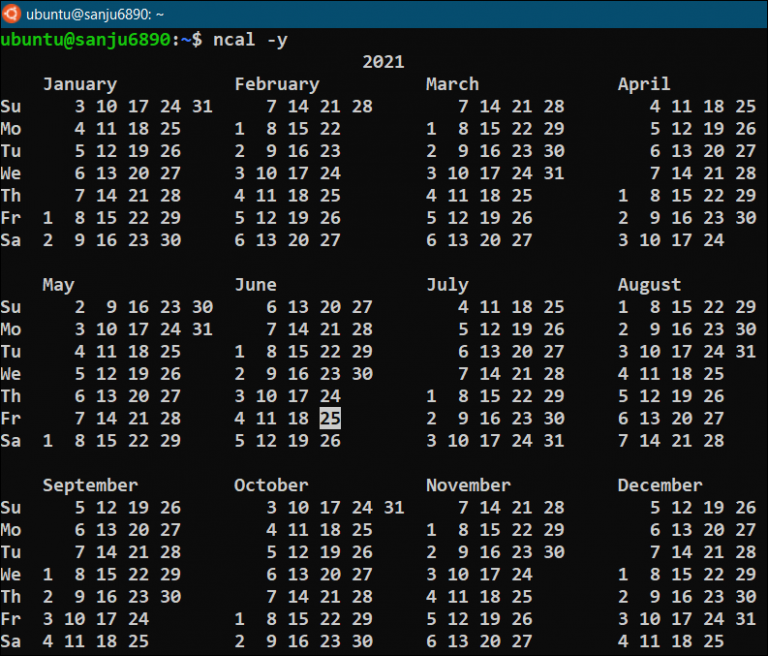Select the February month heading

[x=277, y=84]
